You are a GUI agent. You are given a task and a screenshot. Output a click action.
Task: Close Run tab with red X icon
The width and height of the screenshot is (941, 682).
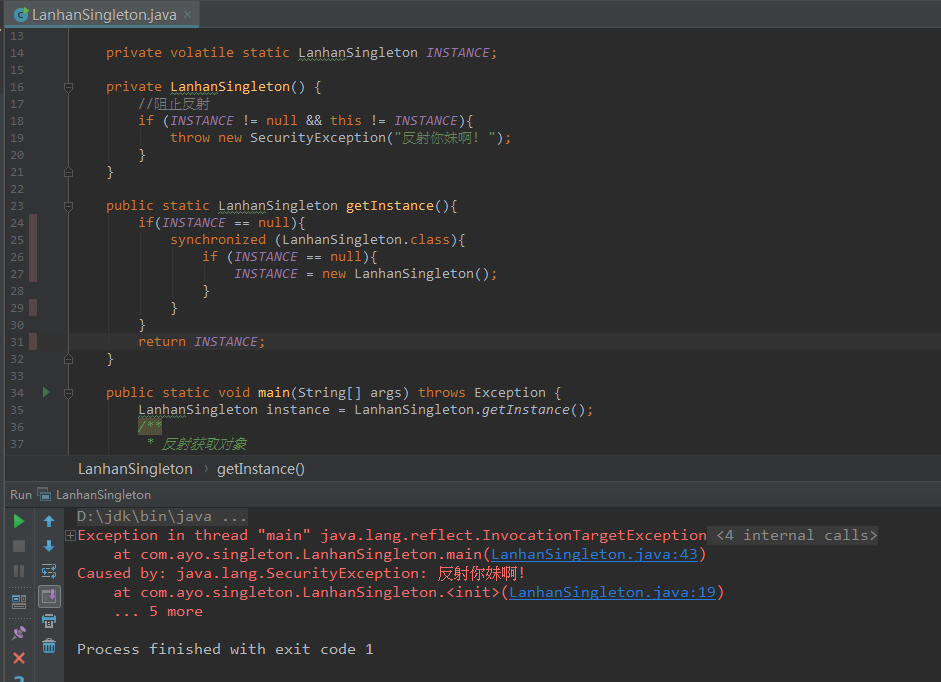(19, 658)
